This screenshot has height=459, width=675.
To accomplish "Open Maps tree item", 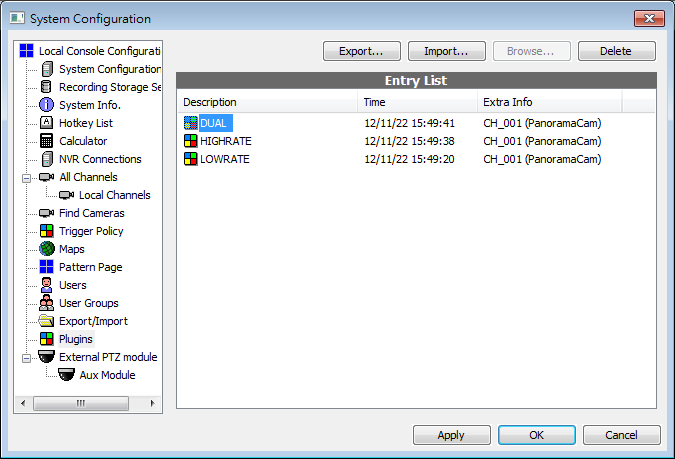I will point(71,249).
